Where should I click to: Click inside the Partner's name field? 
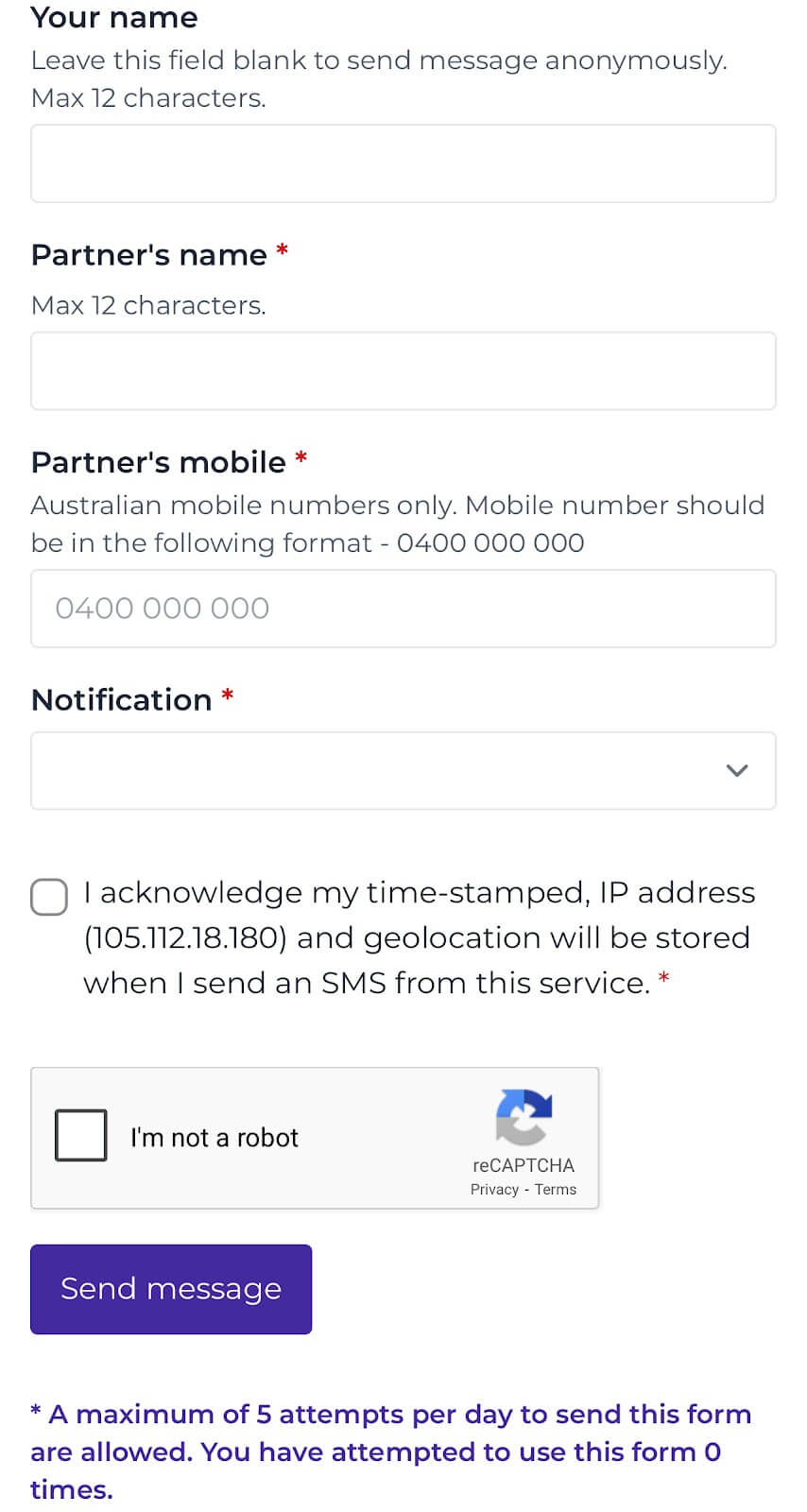pyautogui.click(x=403, y=370)
